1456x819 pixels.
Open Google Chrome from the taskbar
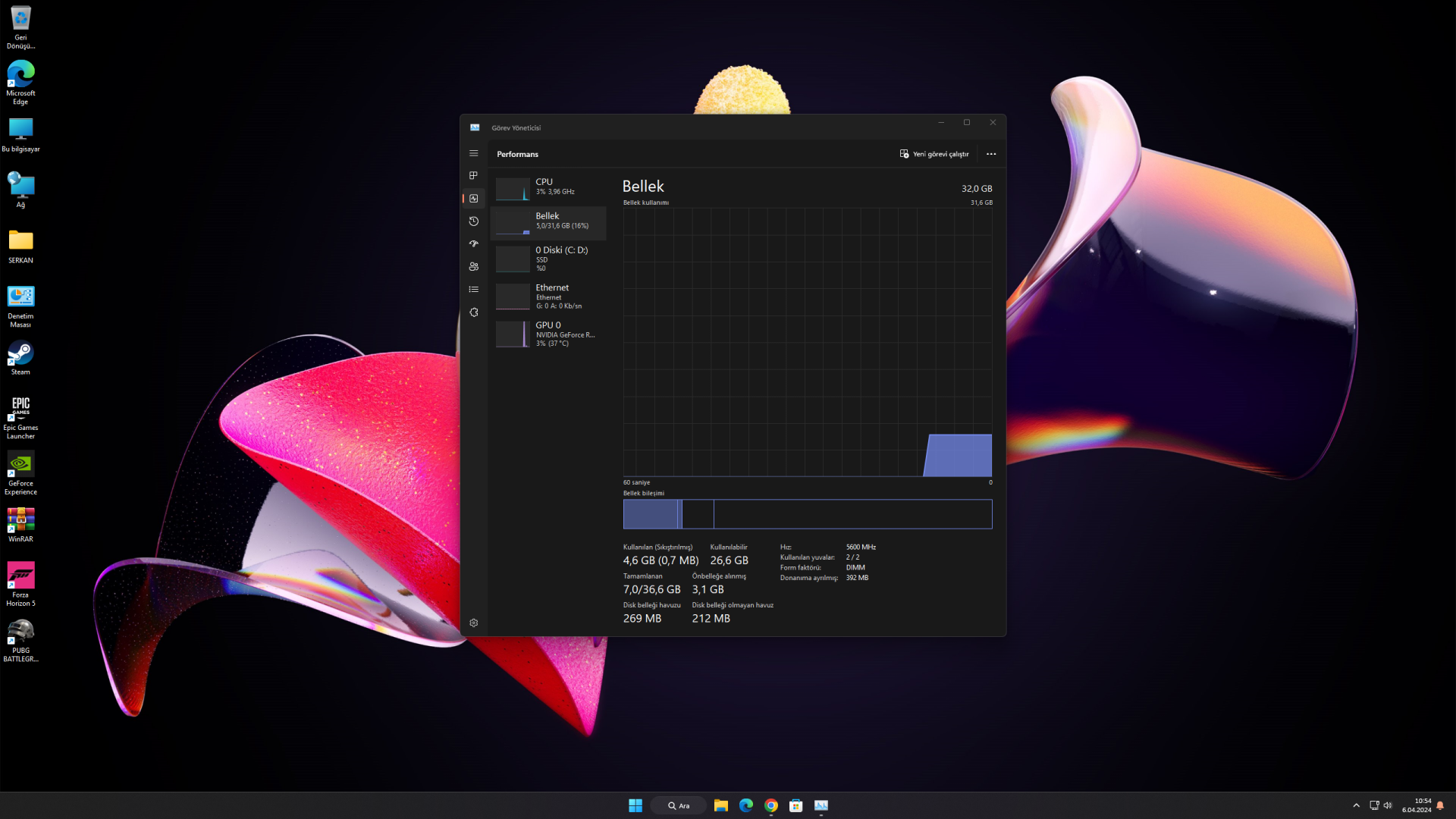click(x=770, y=805)
